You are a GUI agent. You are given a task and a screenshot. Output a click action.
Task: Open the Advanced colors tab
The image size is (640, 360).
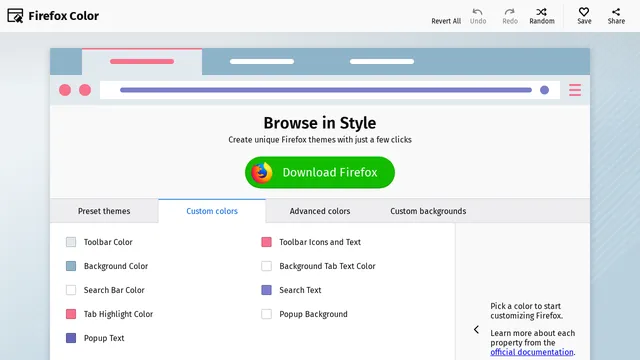click(x=320, y=211)
